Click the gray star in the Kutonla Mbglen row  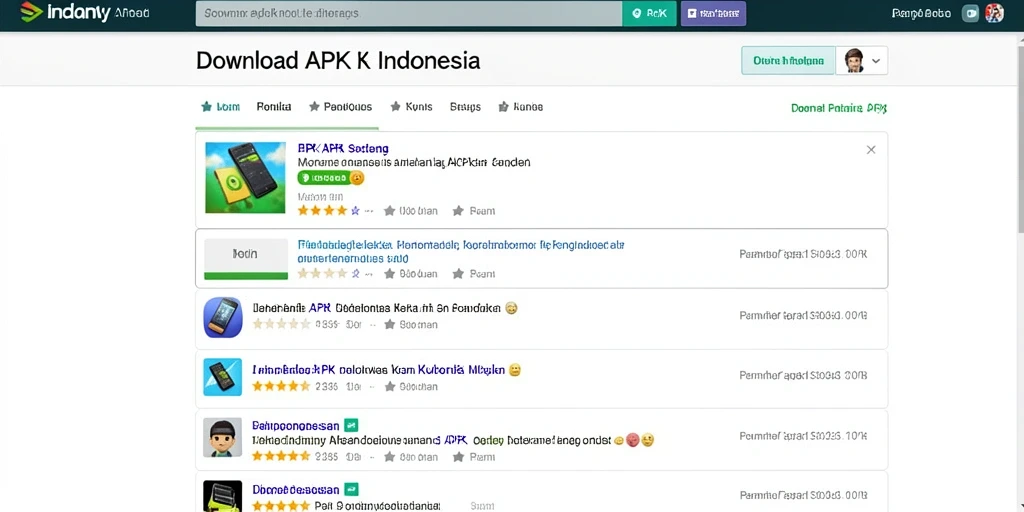390,387
